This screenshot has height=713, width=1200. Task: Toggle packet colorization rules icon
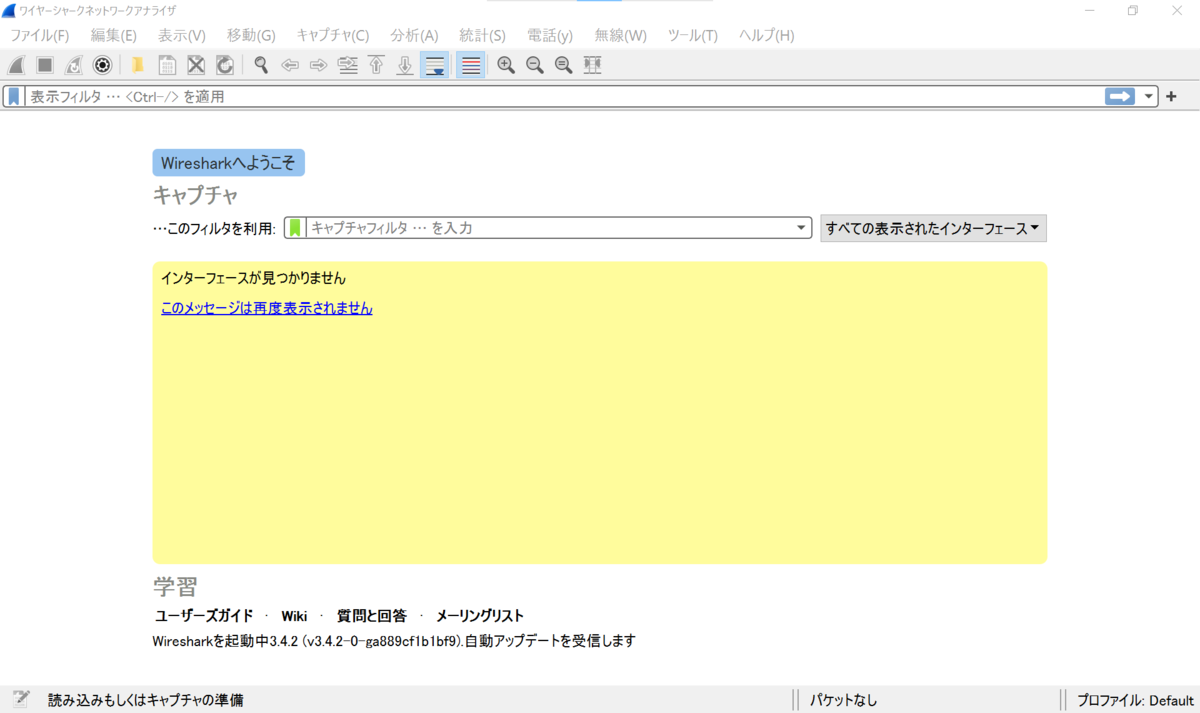coord(471,65)
